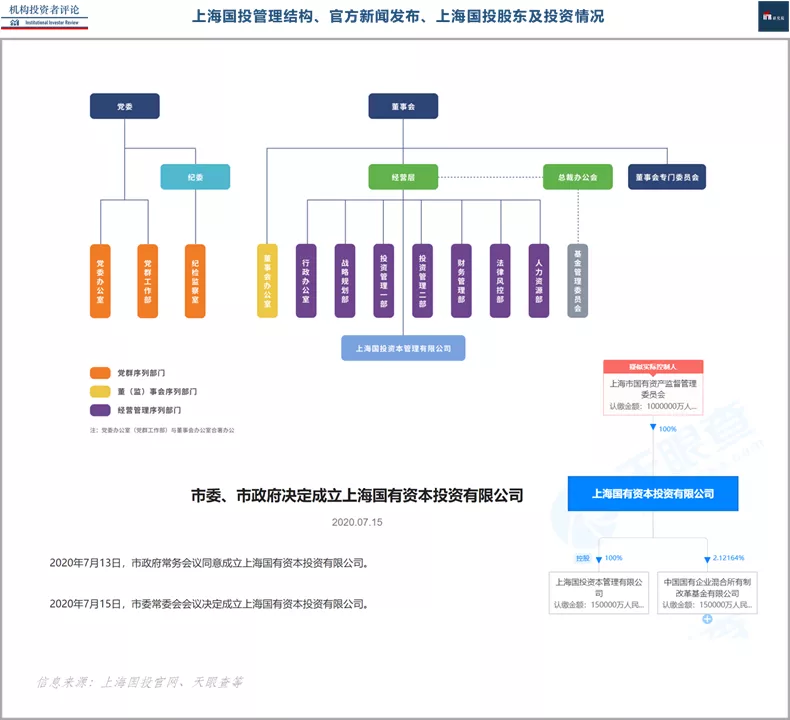Open the 中国国有企业混合所有制改革基金有限公司 card
Screen dimensions: 790x720
pos(707,593)
